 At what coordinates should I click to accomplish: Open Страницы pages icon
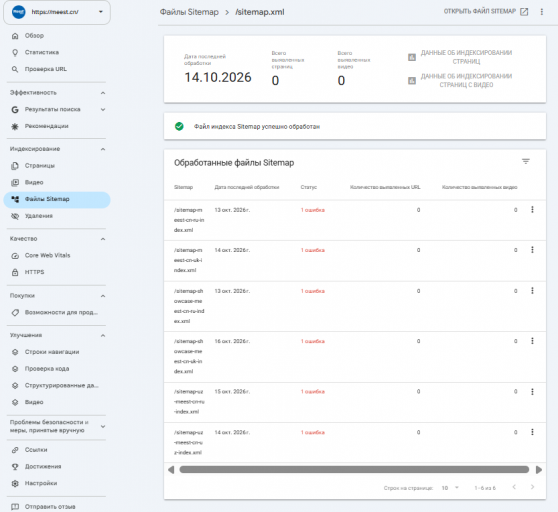[15, 166]
